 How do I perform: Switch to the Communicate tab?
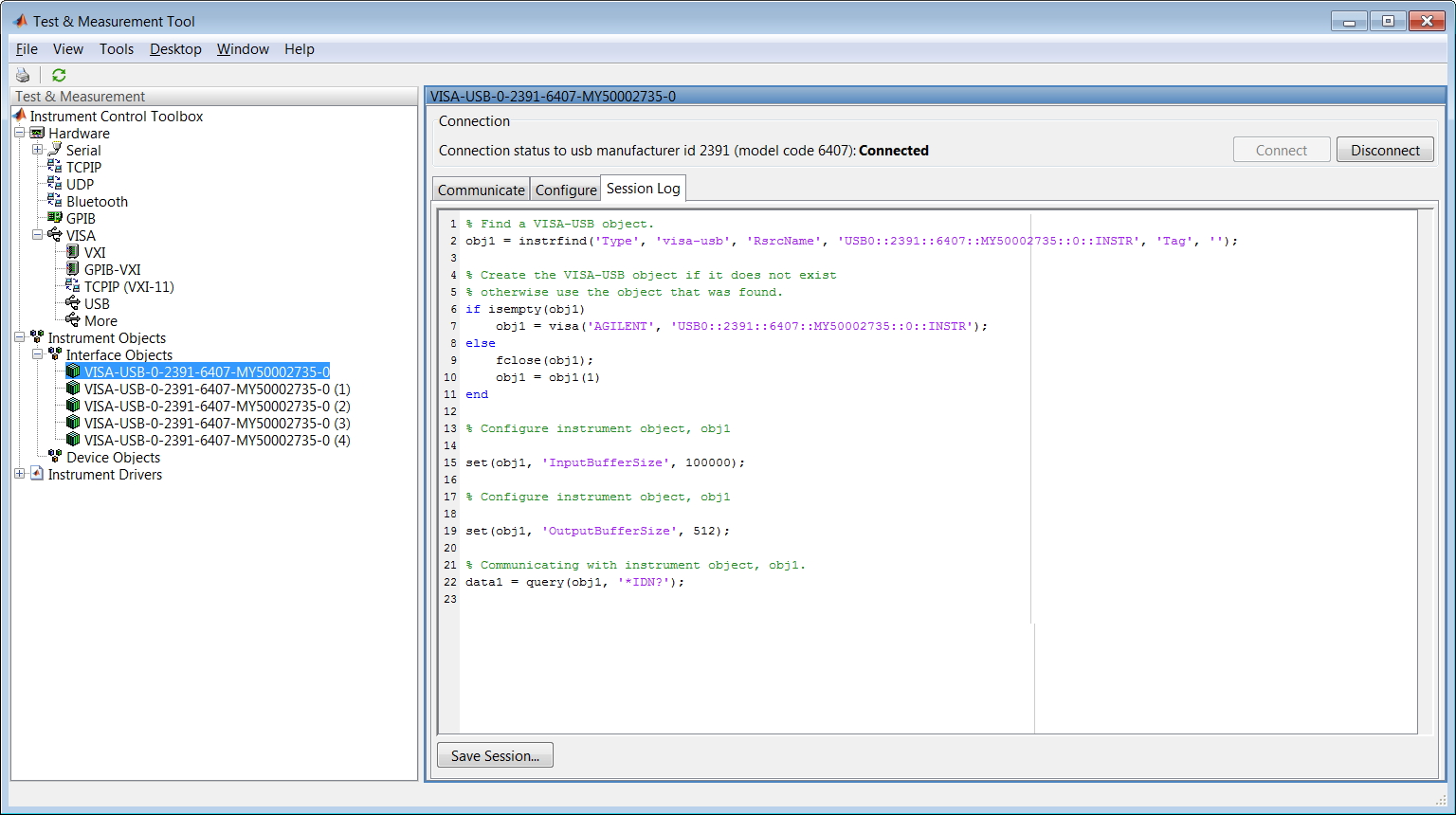coord(482,190)
